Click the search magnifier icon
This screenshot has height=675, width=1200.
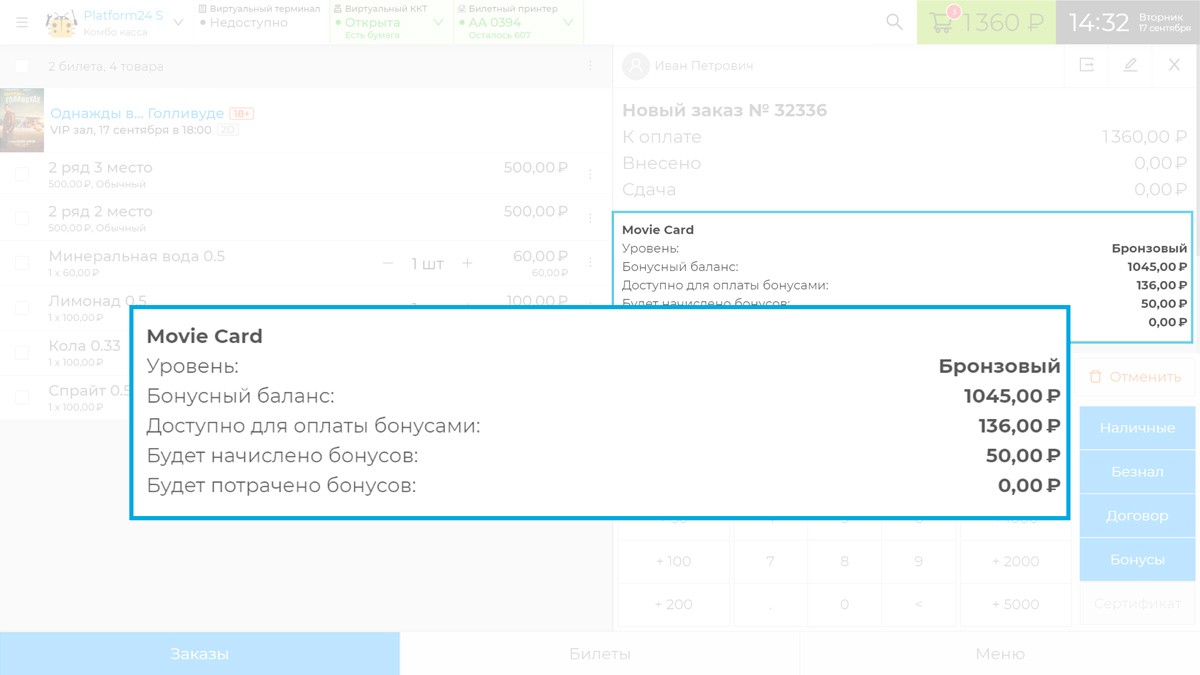[895, 22]
